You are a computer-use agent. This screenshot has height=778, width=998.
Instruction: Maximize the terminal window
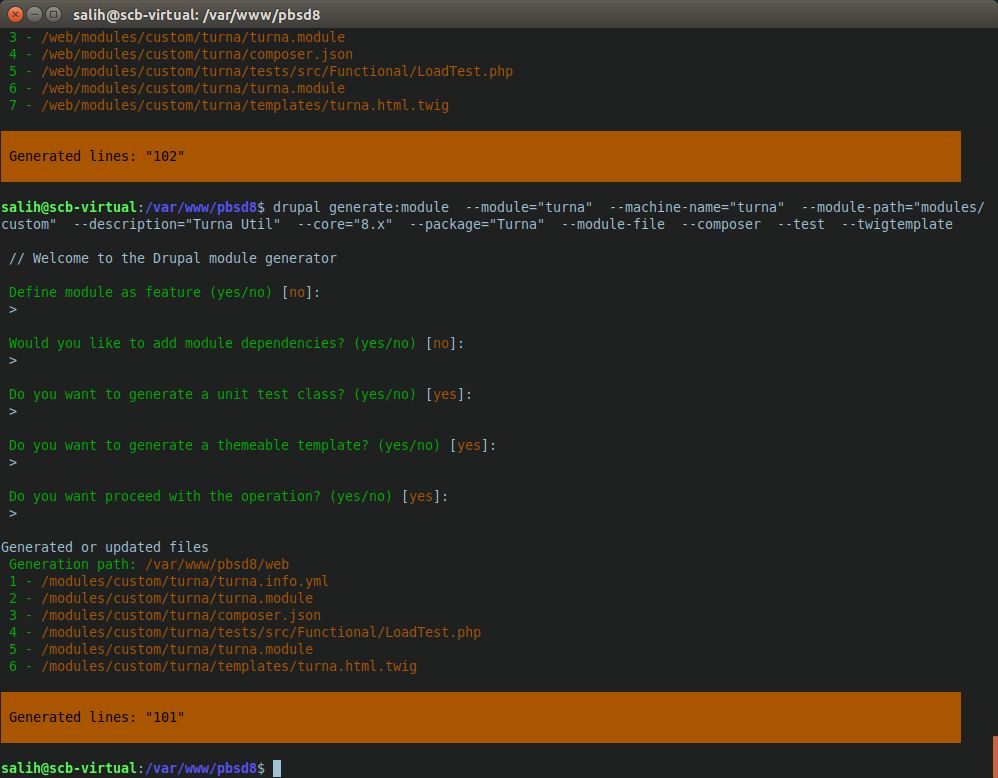(x=54, y=14)
